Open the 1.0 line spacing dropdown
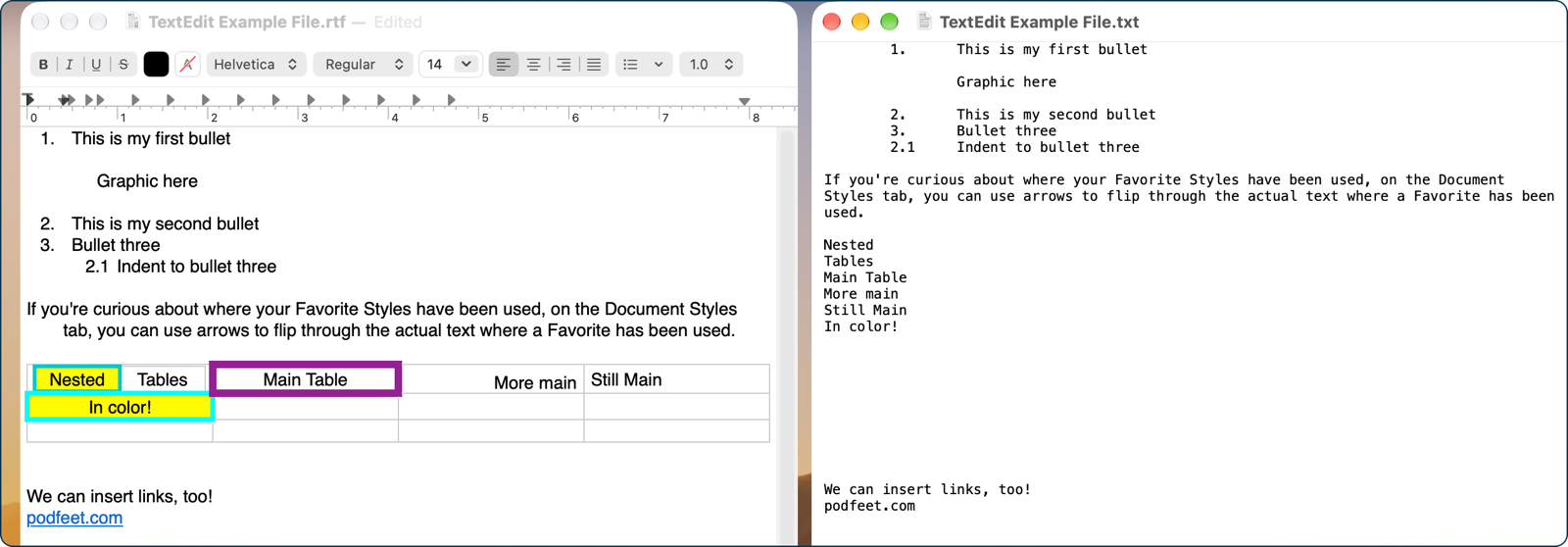 710,65
